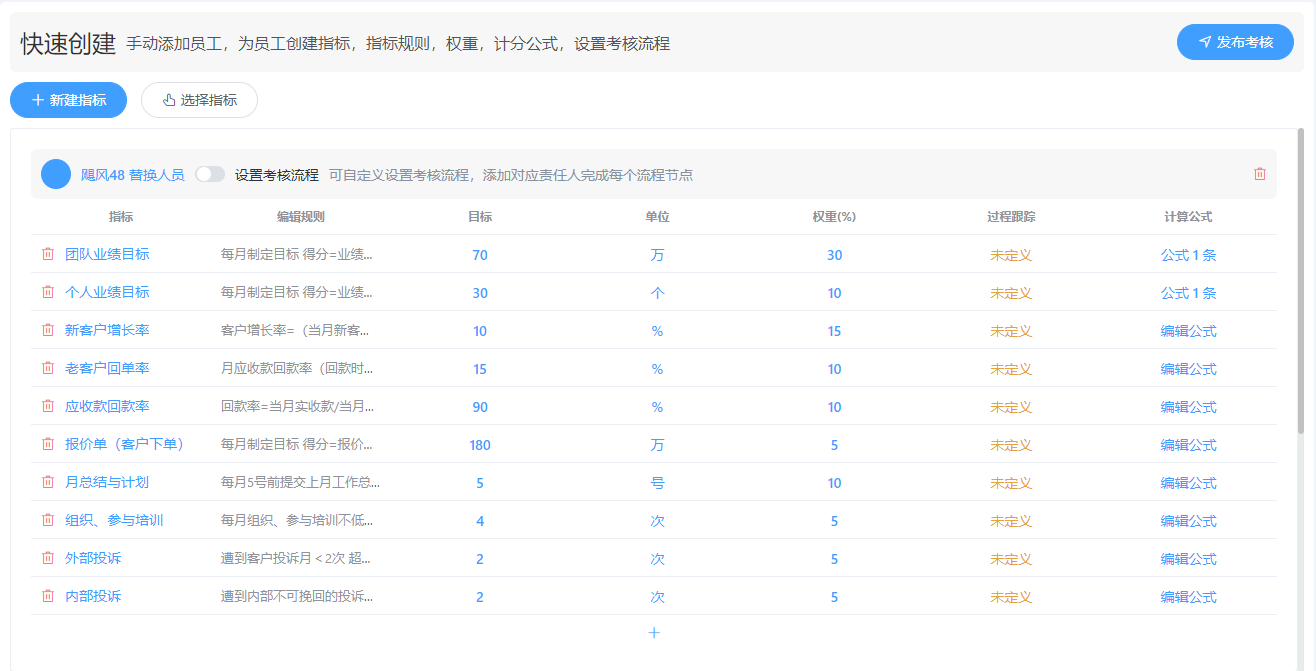Click the blue employee avatar circle
Image resolution: width=1316 pixels, height=671 pixels.
point(56,174)
